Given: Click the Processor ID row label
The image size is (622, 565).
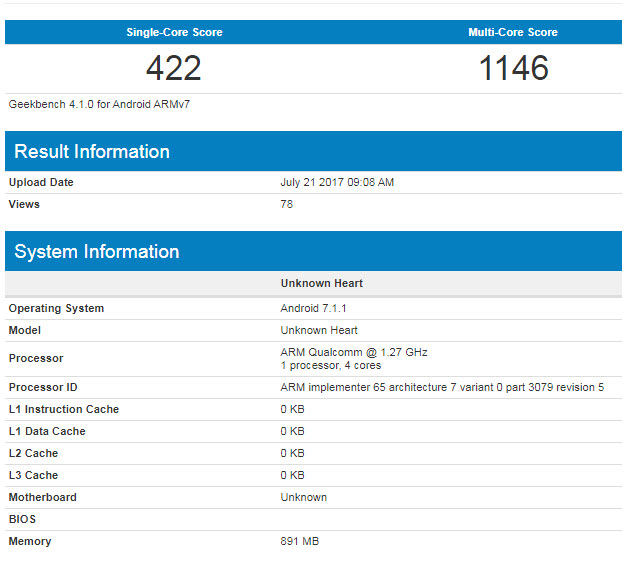Looking at the screenshot, I should click(43, 387).
